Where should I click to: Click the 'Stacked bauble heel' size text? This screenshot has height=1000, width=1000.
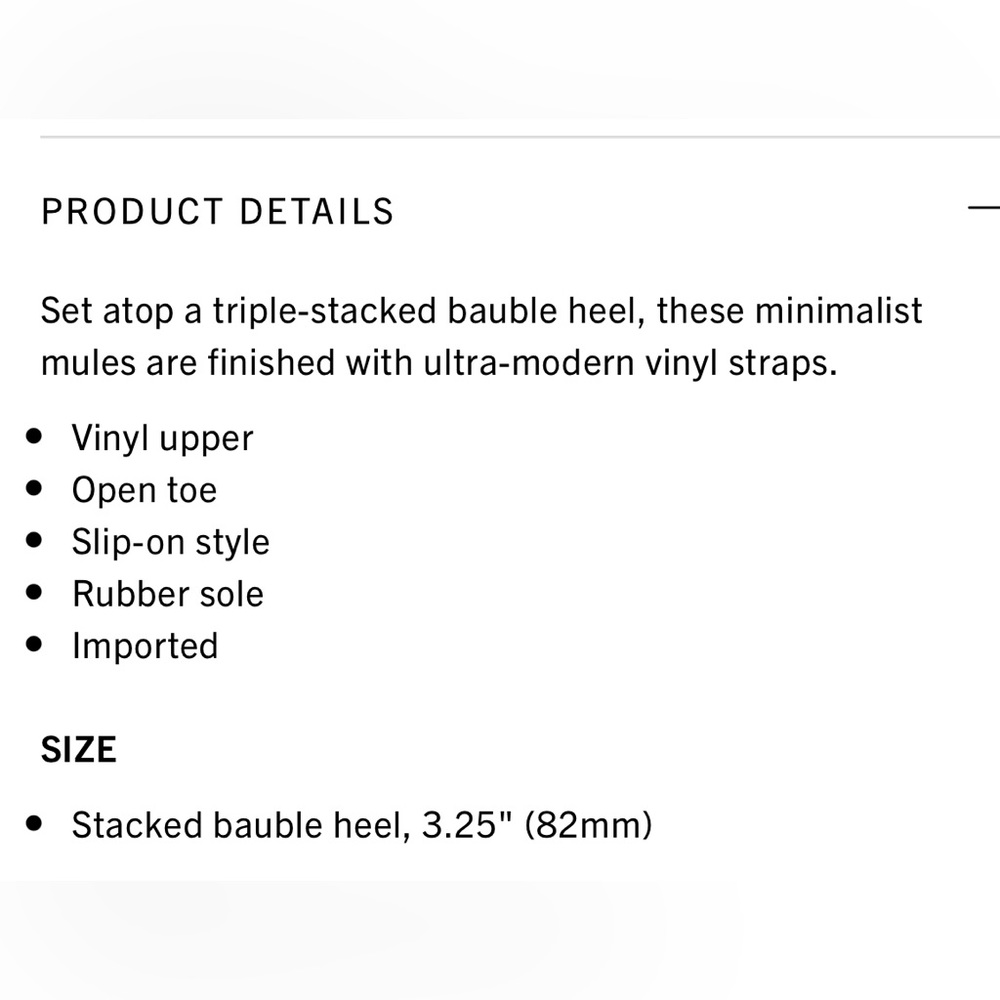click(x=236, y=826)
